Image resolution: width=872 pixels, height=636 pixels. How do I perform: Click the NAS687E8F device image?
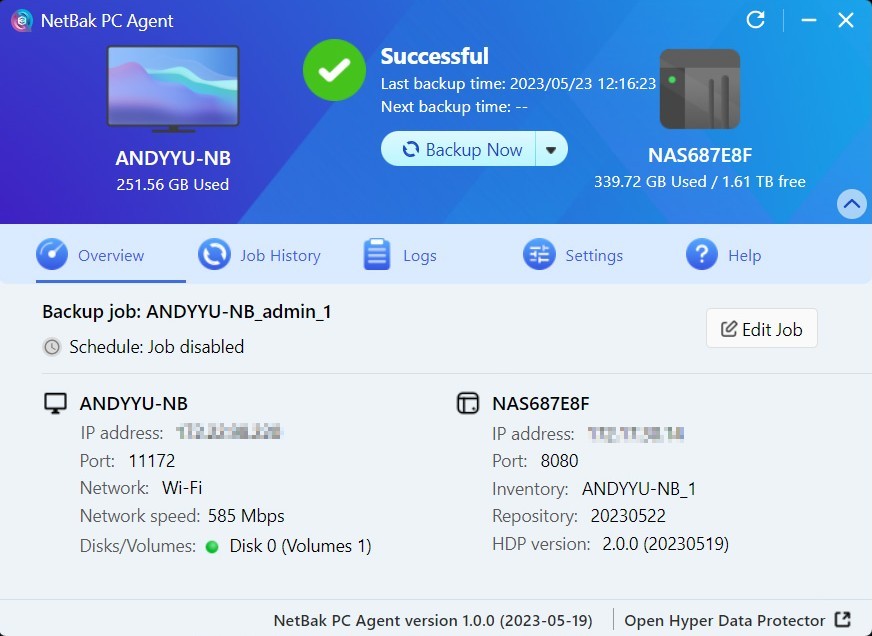[x=699, y=90]
